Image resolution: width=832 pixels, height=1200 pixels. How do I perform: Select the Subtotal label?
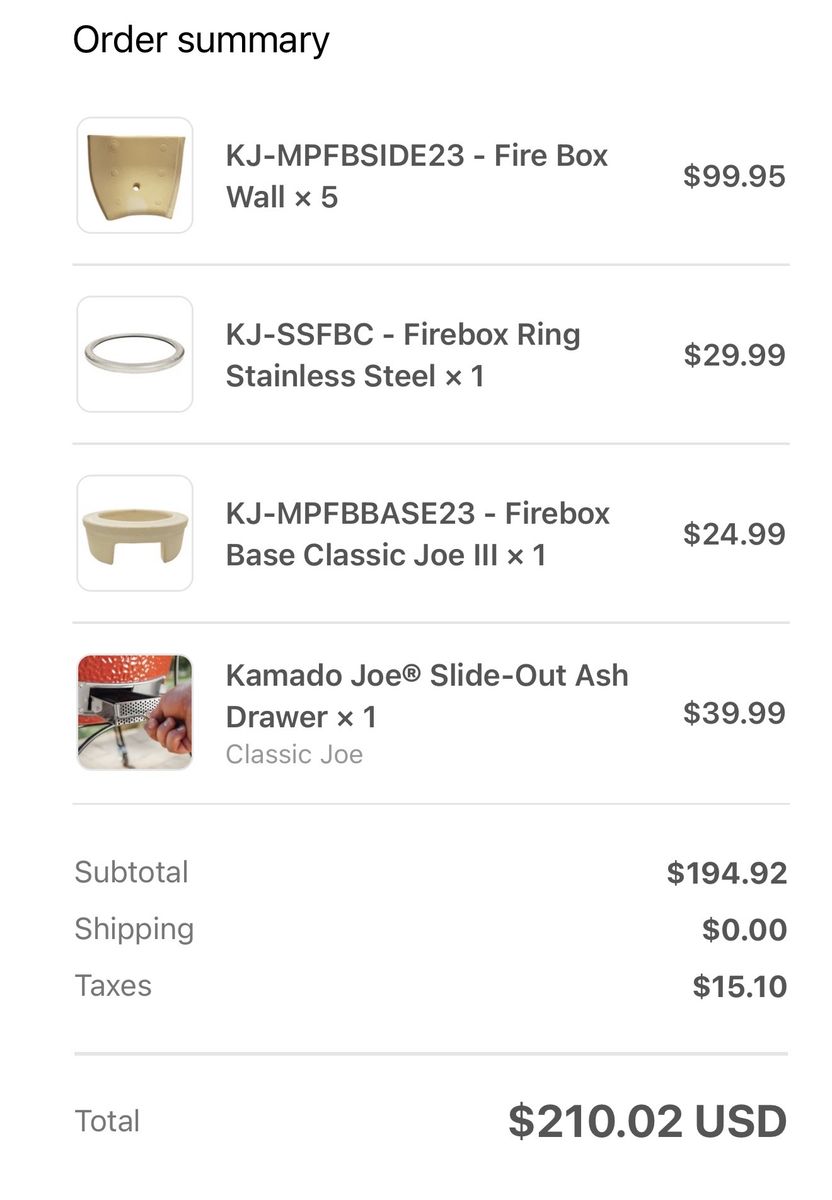(x=131, y=872)
